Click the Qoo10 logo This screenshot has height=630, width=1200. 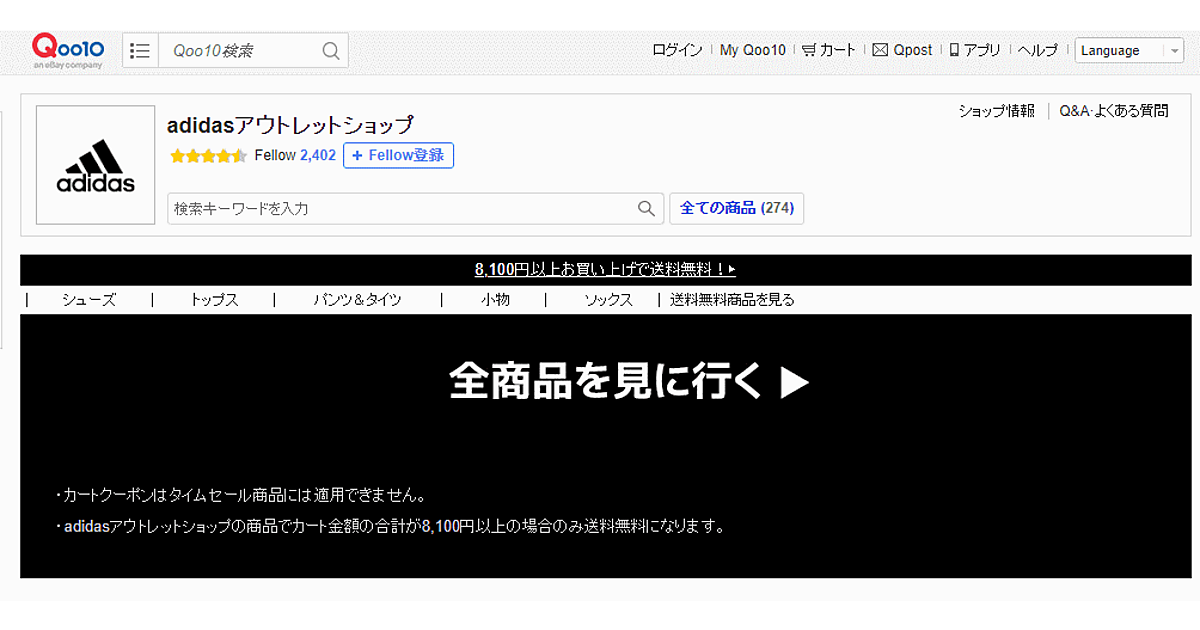(67, 49)
